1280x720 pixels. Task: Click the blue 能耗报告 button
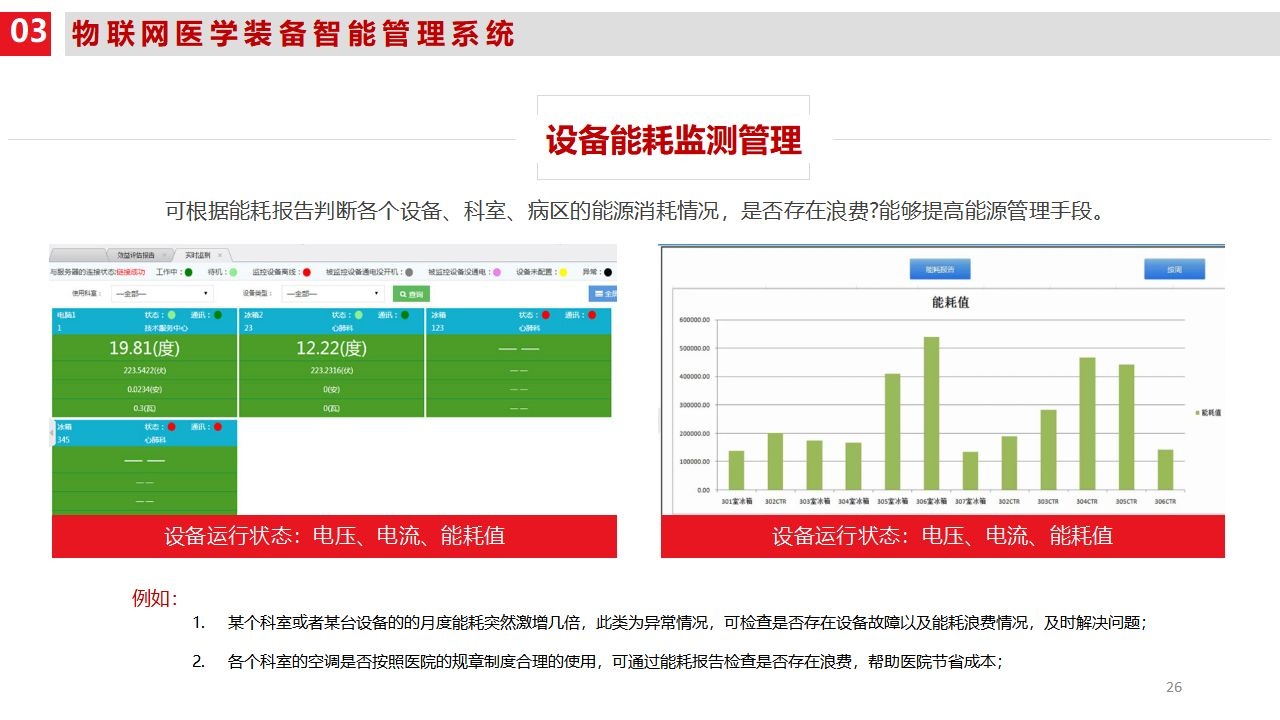940,269
